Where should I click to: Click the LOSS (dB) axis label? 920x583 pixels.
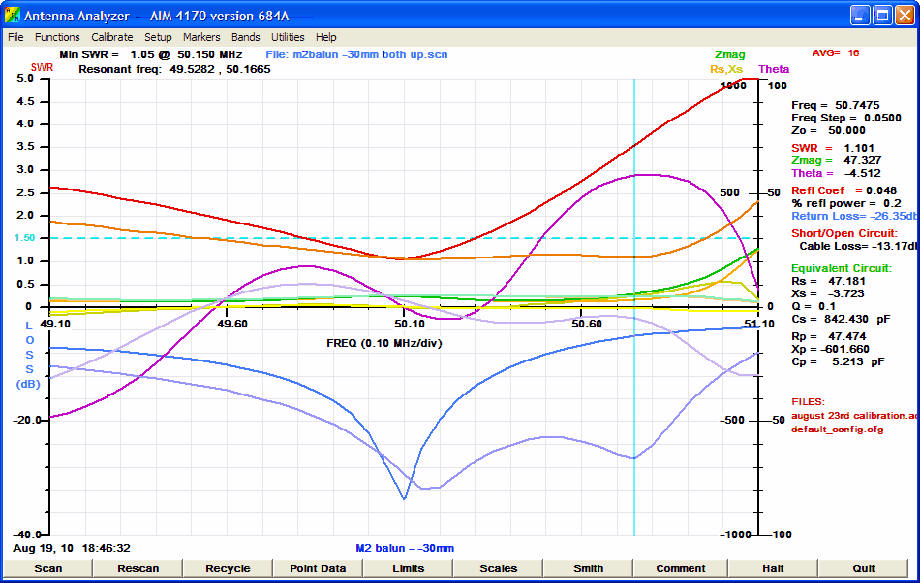(28, 355)
